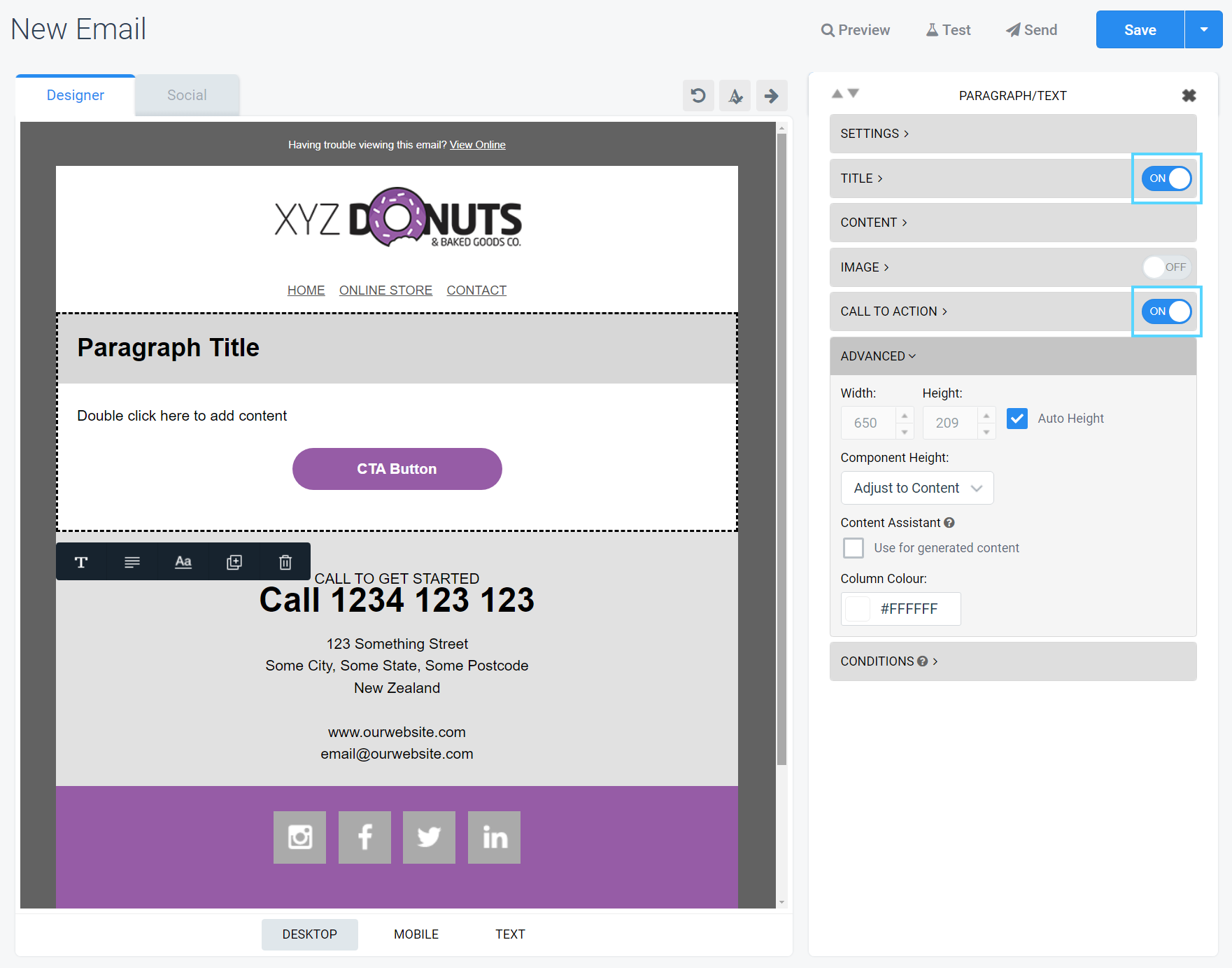Click the Instagram social icon

pos(299,837)
